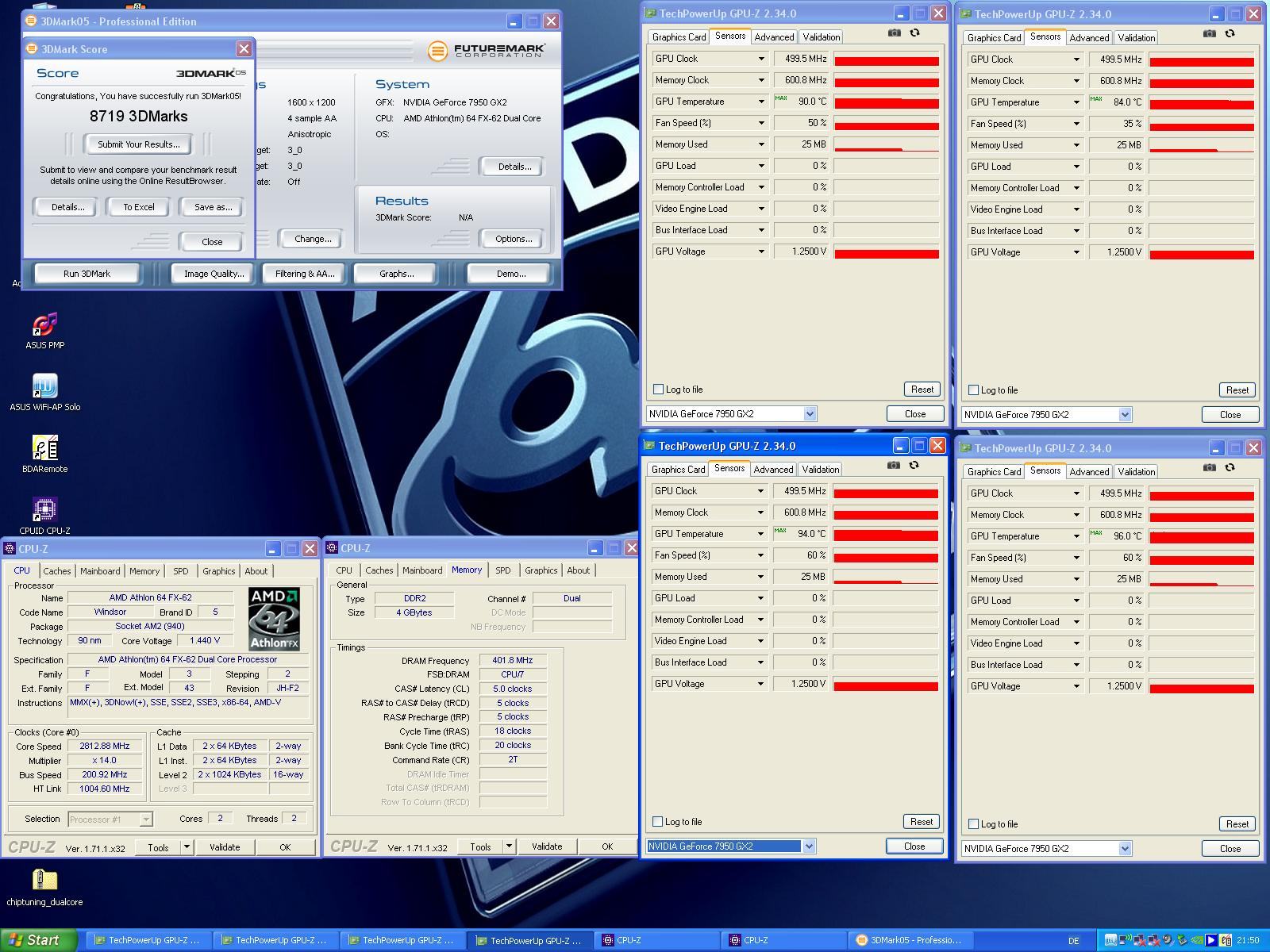1270x952 pixels.
Task: Open the Tools dropdown arrow in CPU-Z showing the Memory tab
Action: tap(509, 846)
